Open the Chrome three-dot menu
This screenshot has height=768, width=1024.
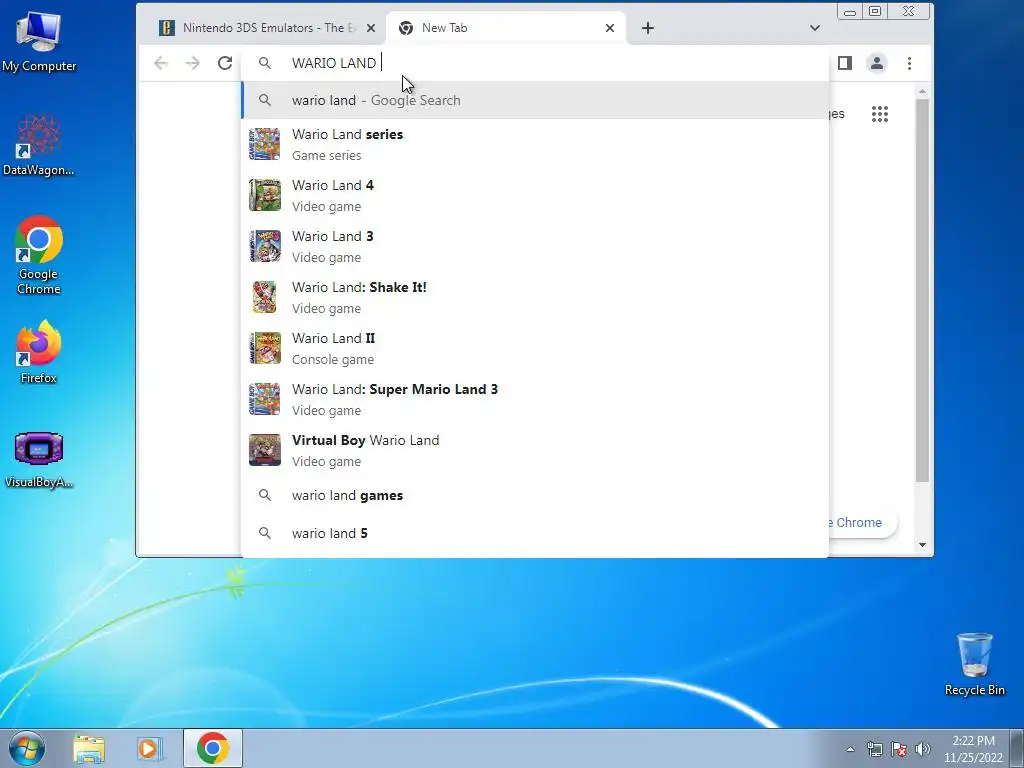pos(909,63)
